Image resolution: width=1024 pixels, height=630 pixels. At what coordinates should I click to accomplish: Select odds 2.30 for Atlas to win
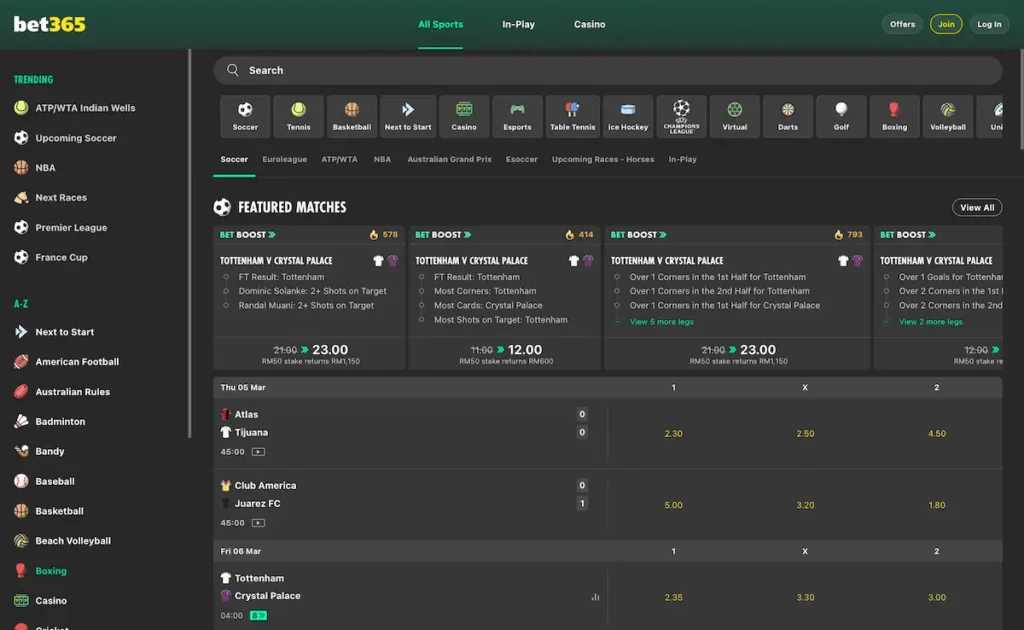pos(673,432)
